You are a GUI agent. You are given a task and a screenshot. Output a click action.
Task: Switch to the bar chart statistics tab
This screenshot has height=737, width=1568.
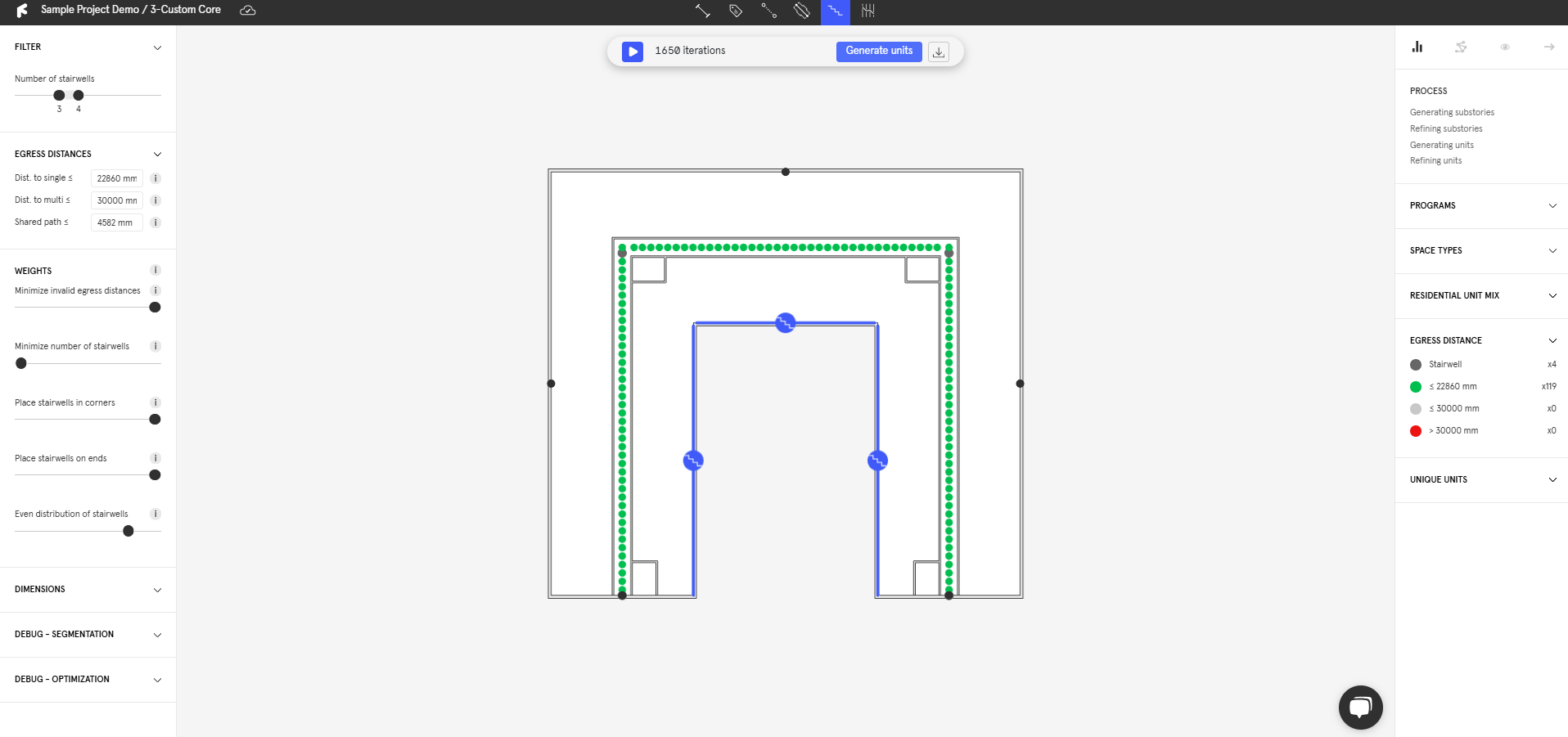coord(1417,47)
